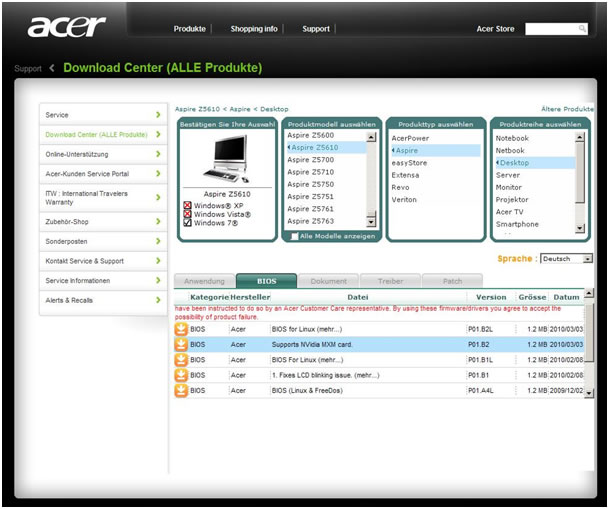Switch to the Anwendung tab
Screen dimensions: 609x509
tap(204, 281)
